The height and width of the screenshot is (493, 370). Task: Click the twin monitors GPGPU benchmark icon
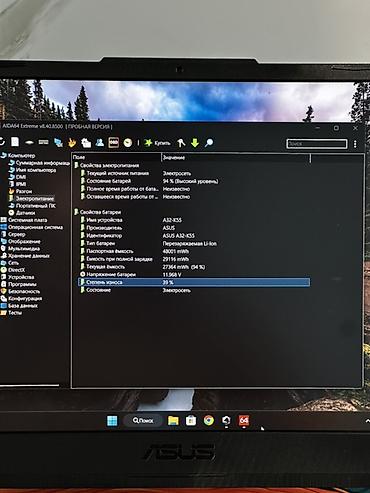click(x=58, y=143)
